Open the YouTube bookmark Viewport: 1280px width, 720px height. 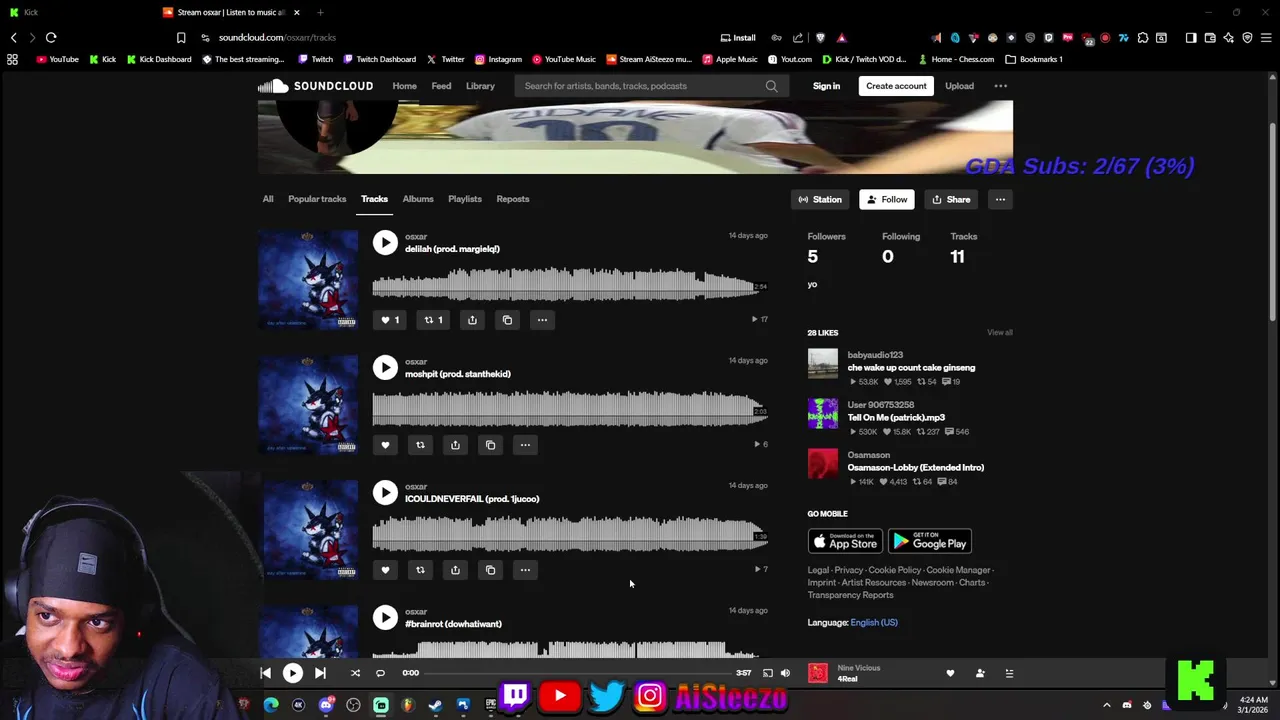click(x=57, y=59)
